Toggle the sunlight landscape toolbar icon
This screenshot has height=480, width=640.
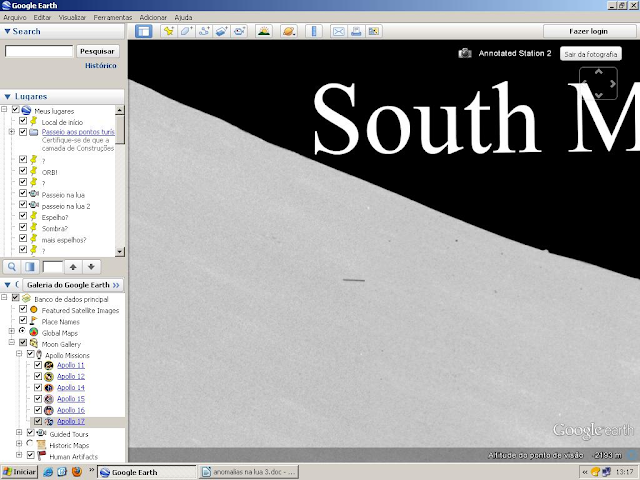pyautogui.click(x=264, y=31)
